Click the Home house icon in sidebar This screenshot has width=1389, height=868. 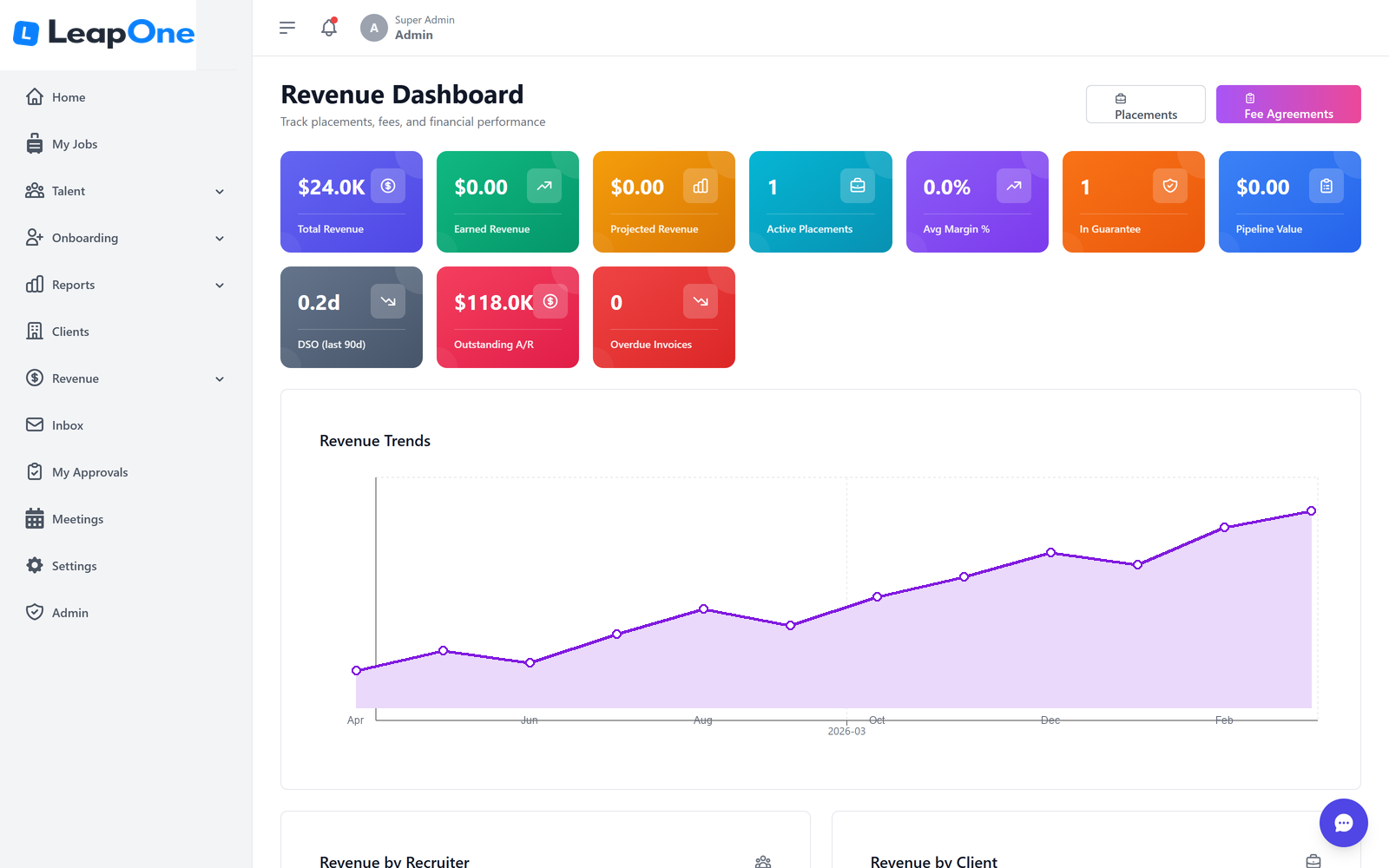click(x=35, y=96)
